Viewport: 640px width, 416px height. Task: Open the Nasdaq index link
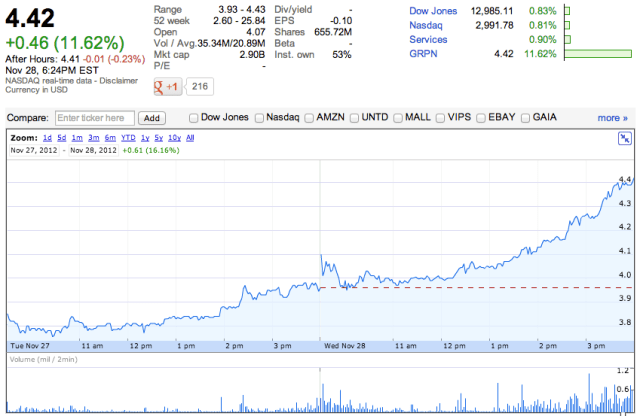[x=426, y=25]
